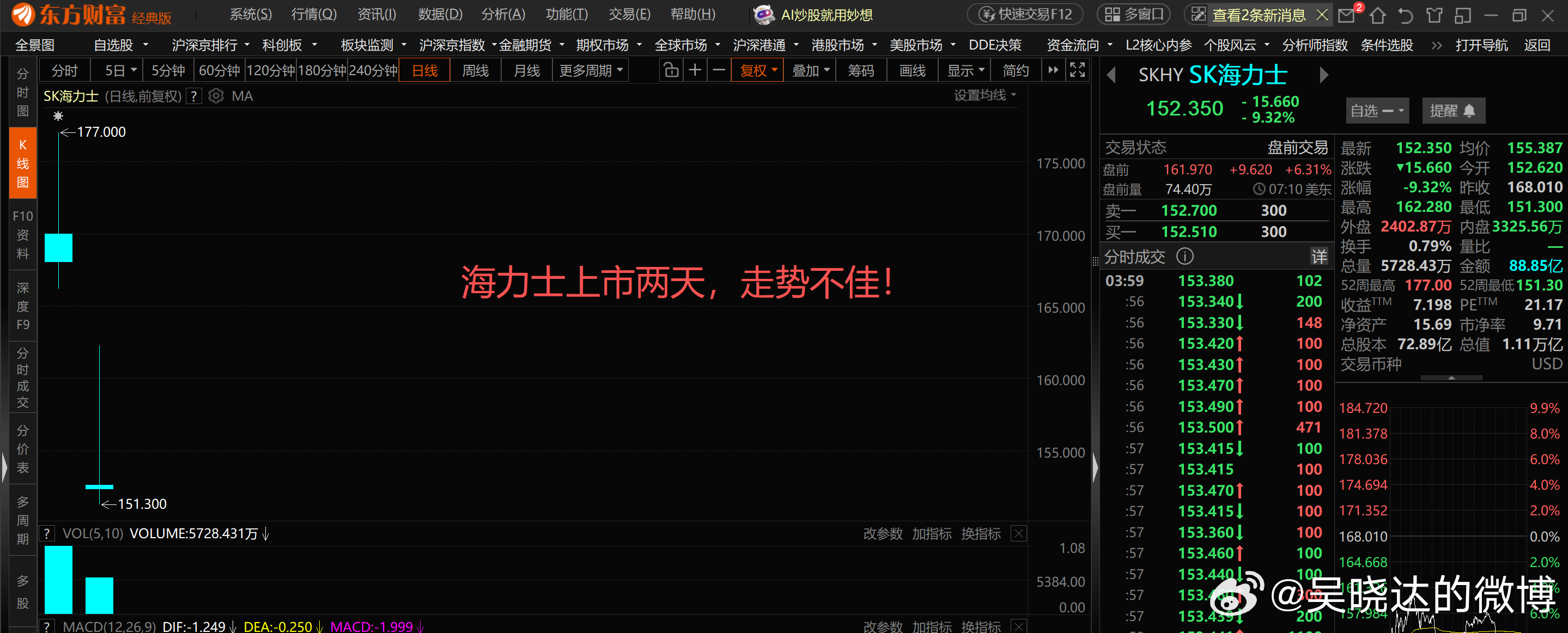The image size is (1568, 633).
Task: Click the info icon beside 分时成交
Action: click(1184, 256)
